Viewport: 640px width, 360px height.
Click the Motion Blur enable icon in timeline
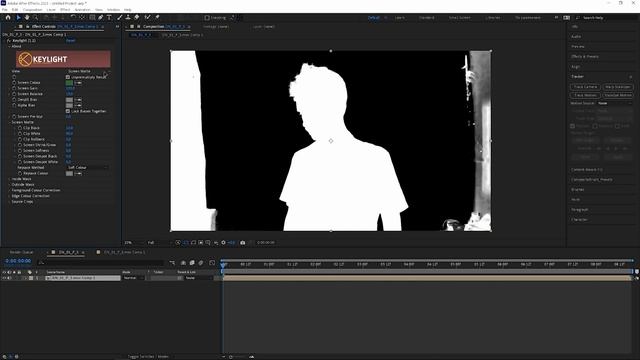[x=200, y=263]
